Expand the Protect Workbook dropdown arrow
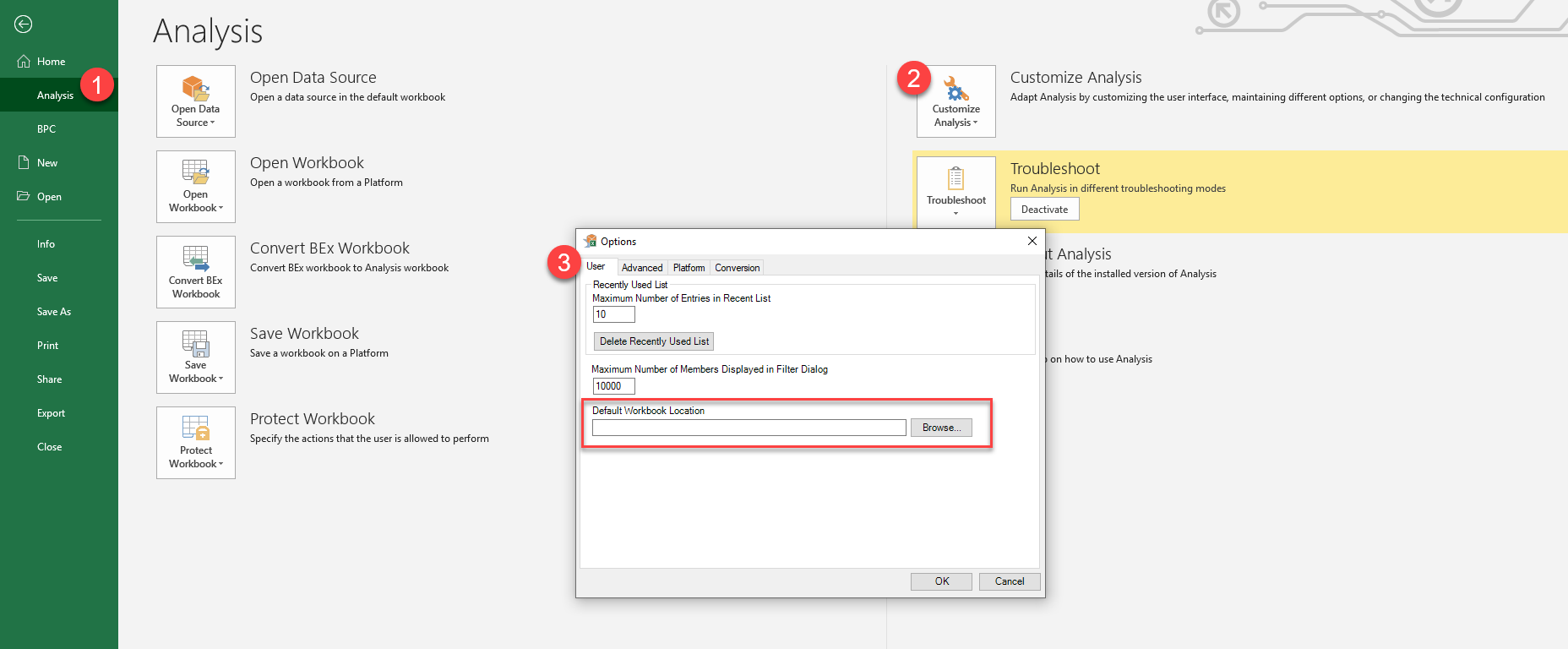The height and width of the screenshot is (649, 1568). [221, 464]
